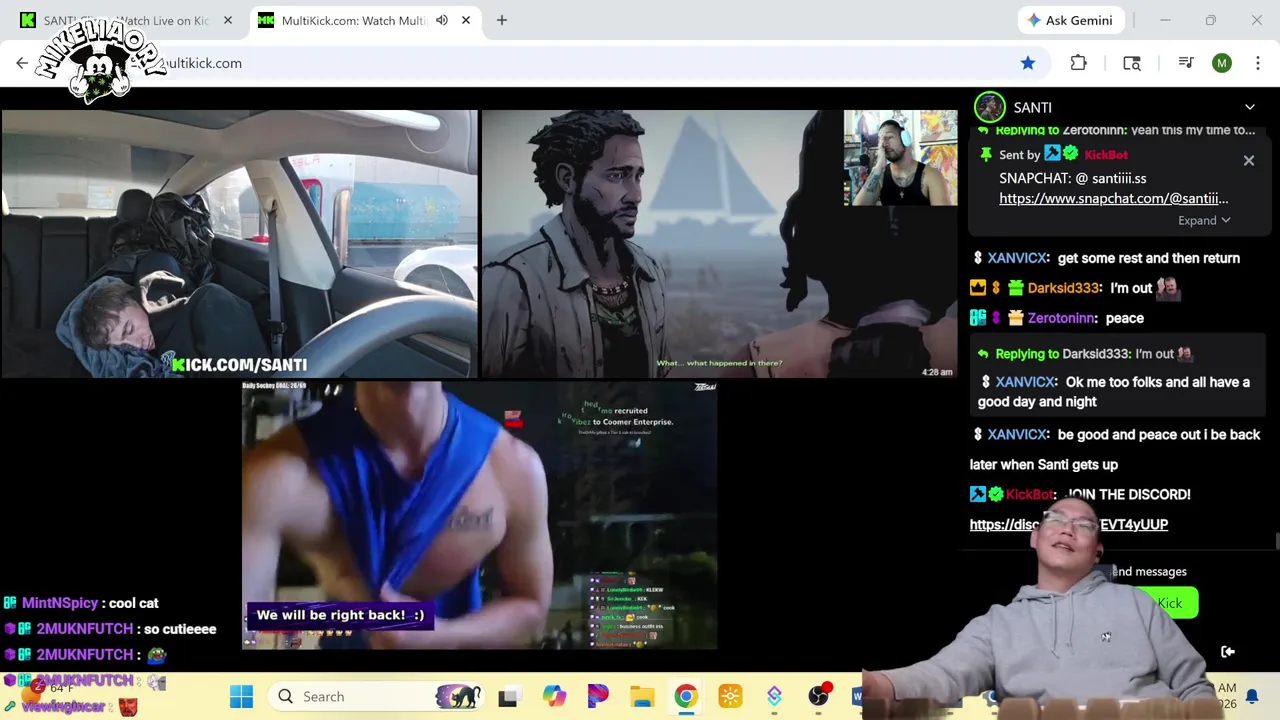Click the SANTI car stream video

[239, 244]
